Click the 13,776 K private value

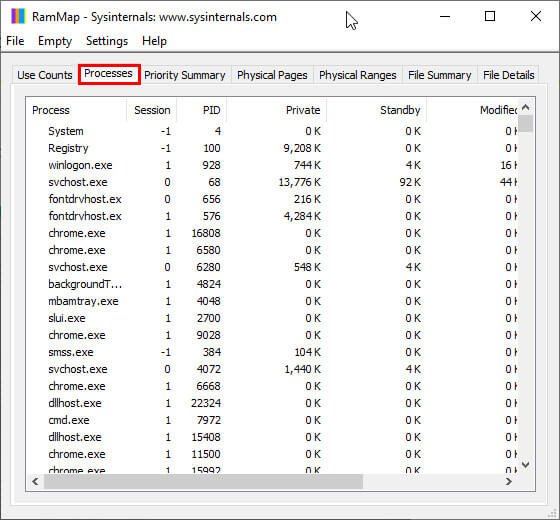(300, 182)
